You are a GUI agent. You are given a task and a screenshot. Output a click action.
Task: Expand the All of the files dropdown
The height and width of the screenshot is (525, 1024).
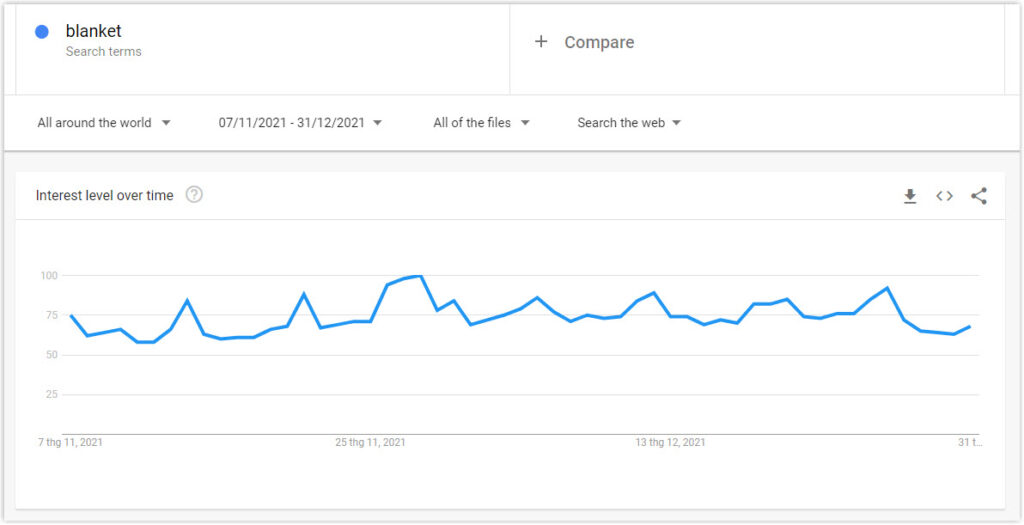point(481,123)
